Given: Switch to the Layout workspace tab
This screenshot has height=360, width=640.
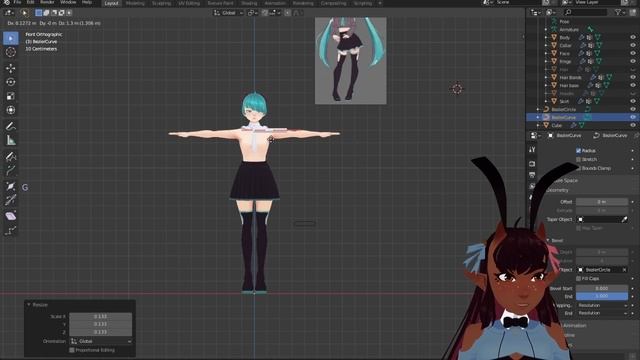Looking at the screenshot, I should point(111,3).
